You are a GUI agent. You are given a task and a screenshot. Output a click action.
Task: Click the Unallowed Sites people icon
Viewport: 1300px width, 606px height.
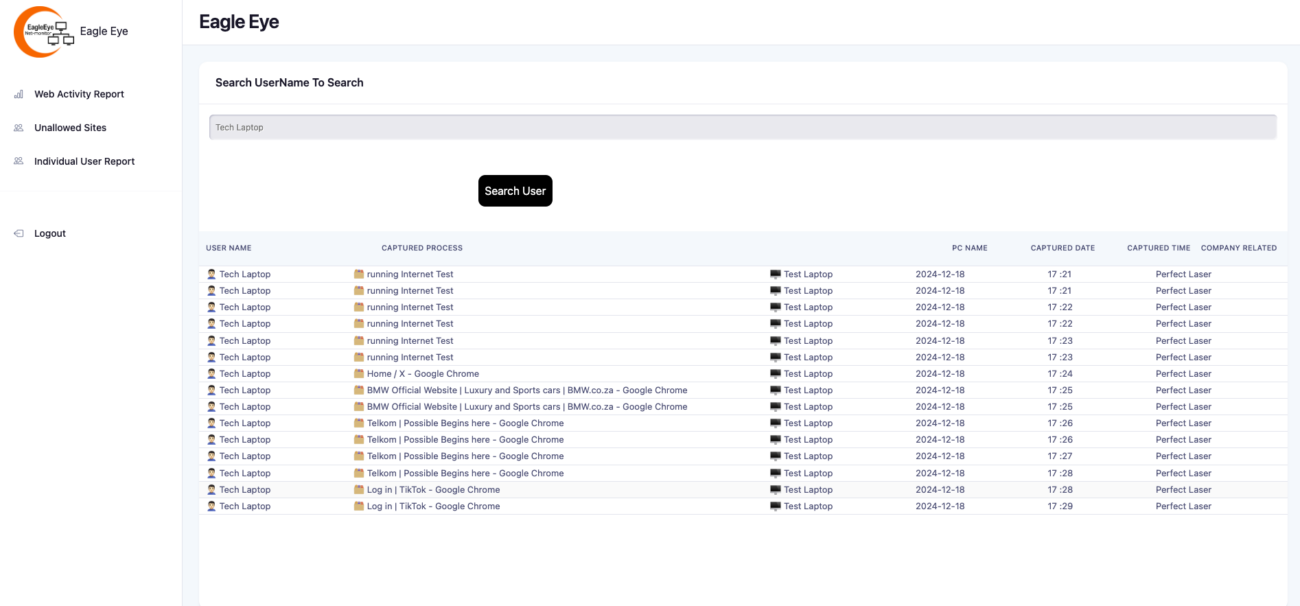tap(18, 128)
